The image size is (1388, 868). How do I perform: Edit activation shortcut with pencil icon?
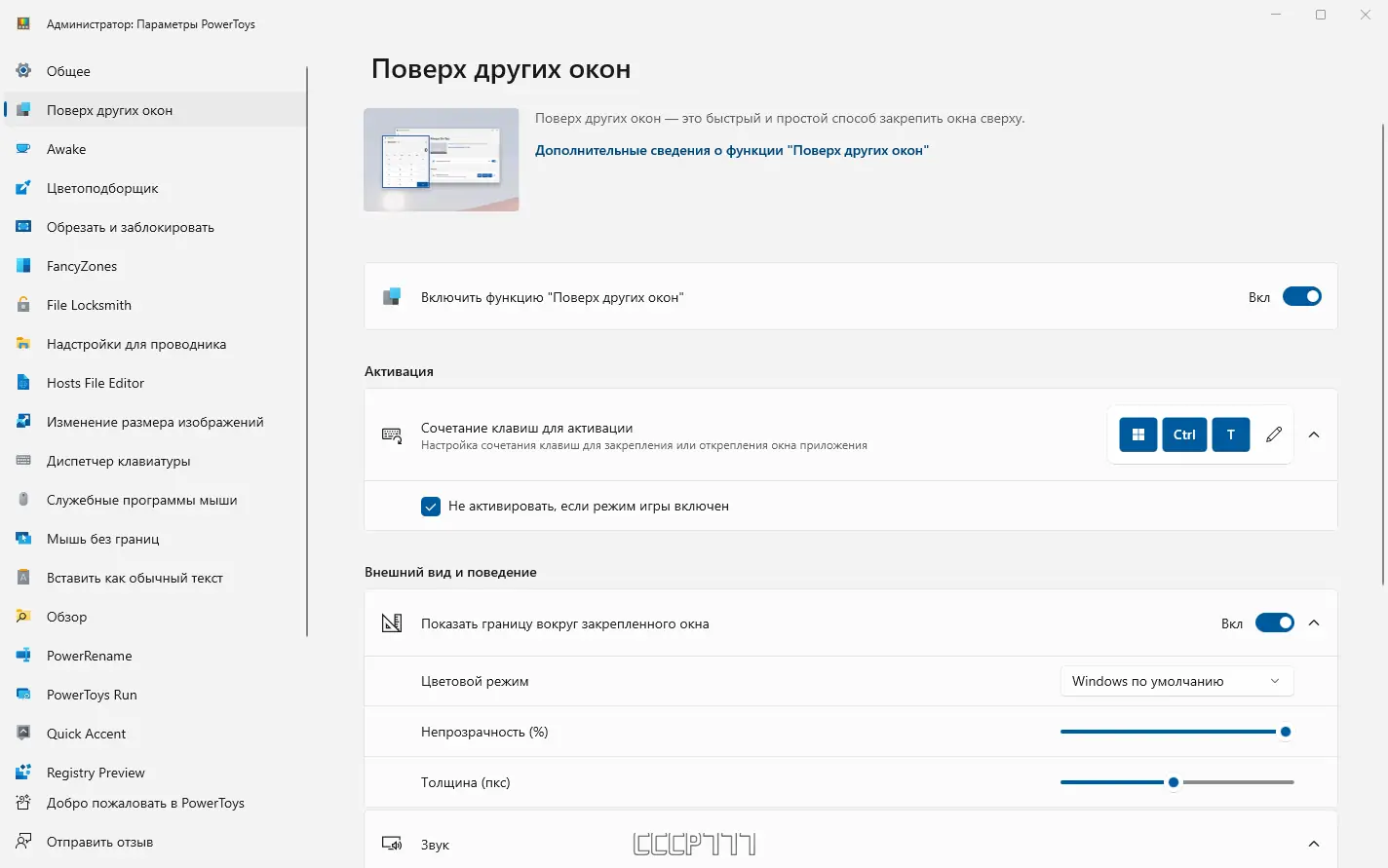click(x=1274, y=434)
